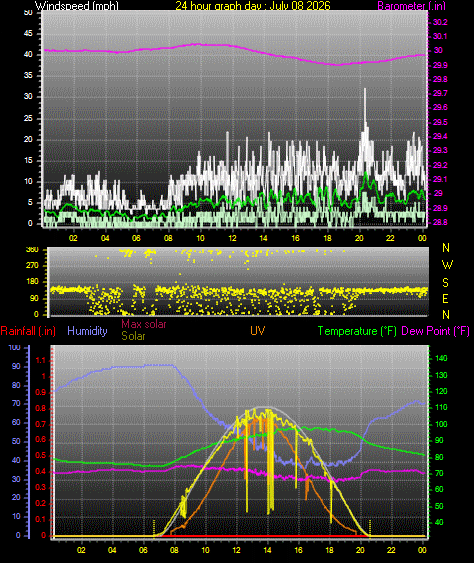474x563 pixels.
Task: Select the orange UV legend label
Action: click(x=258, y=331)
